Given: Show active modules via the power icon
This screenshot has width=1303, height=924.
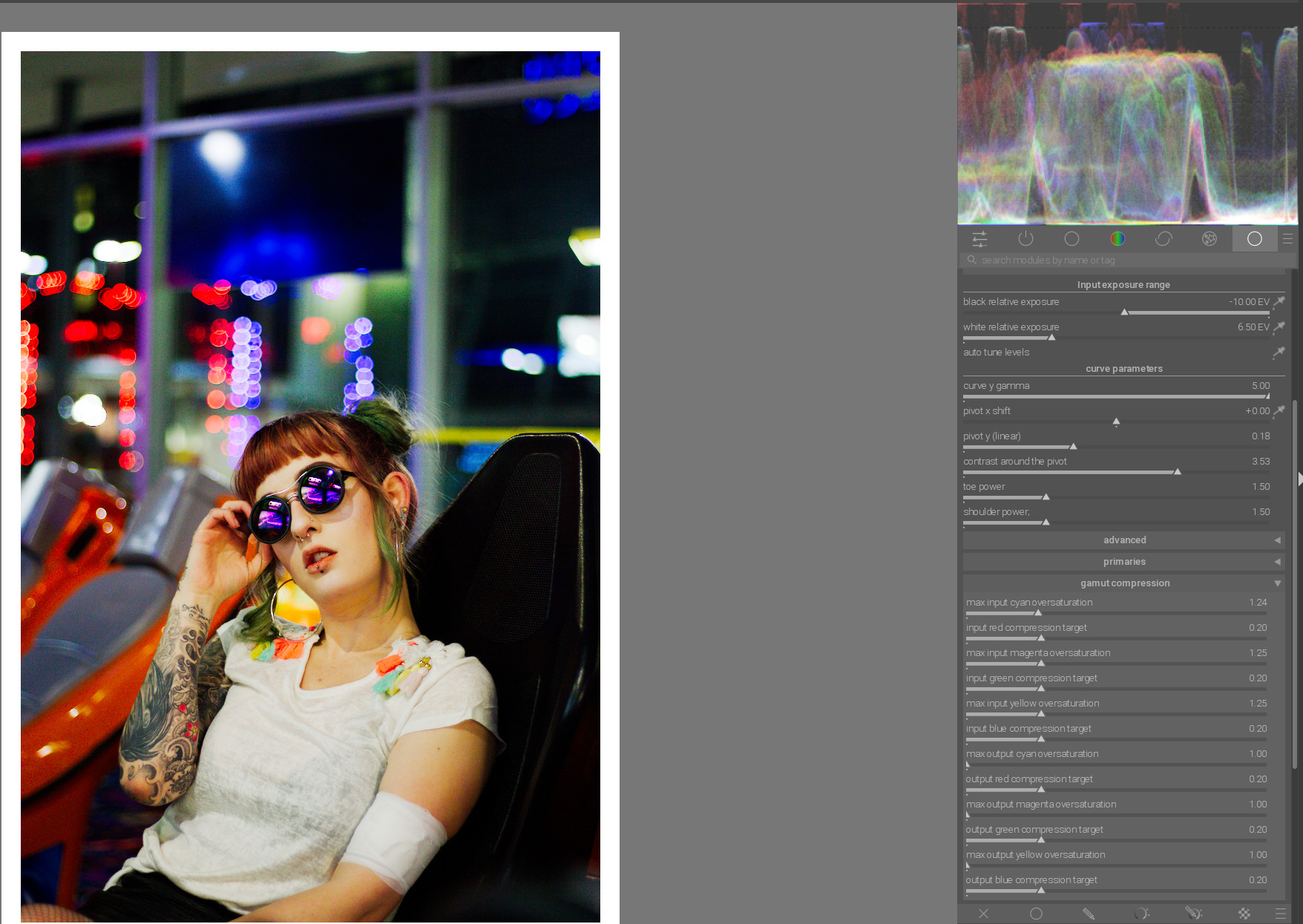Looking at the screenshot, I should (1025, 239).
